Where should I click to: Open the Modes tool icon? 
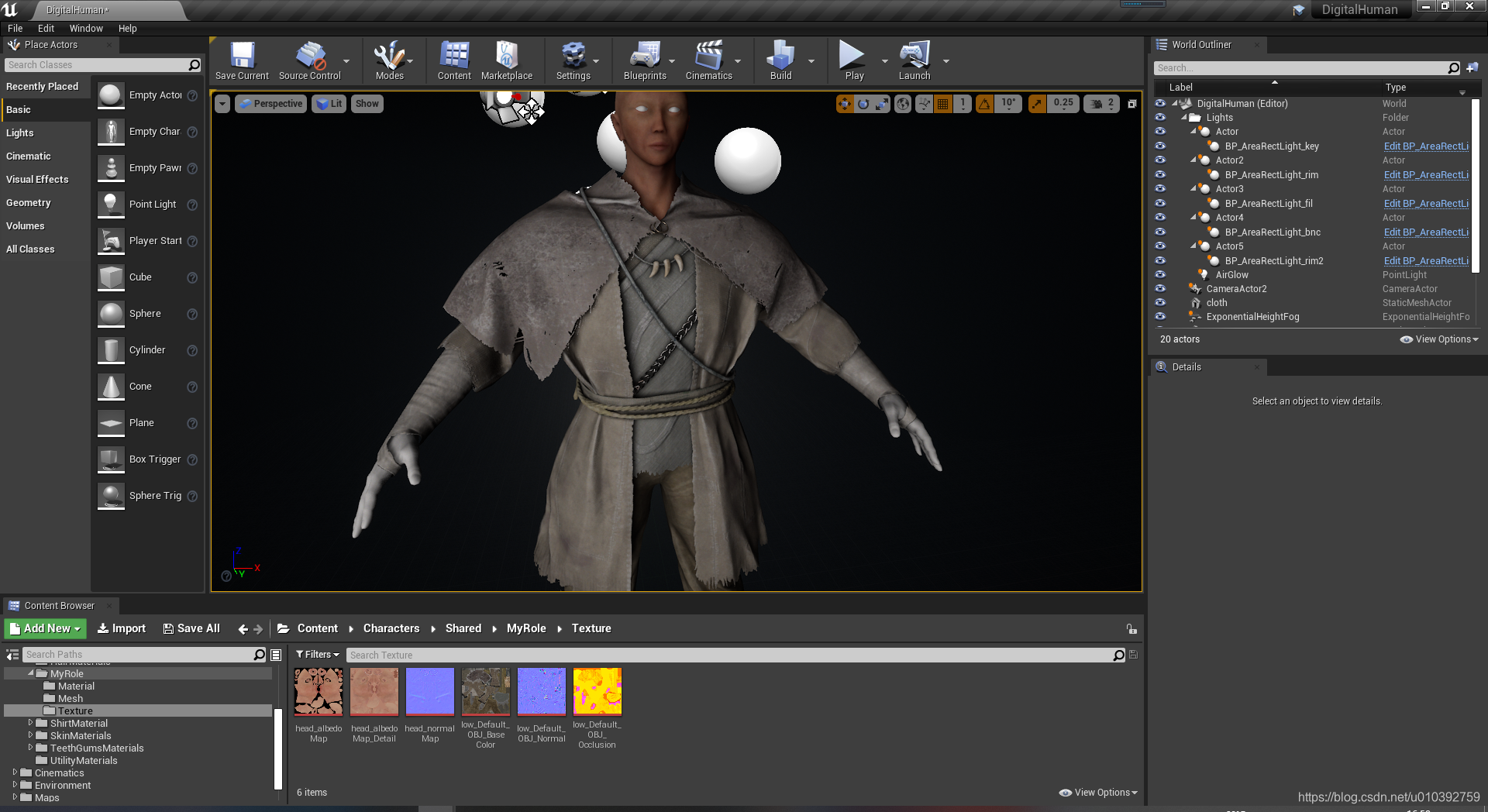tap(389, 56)
